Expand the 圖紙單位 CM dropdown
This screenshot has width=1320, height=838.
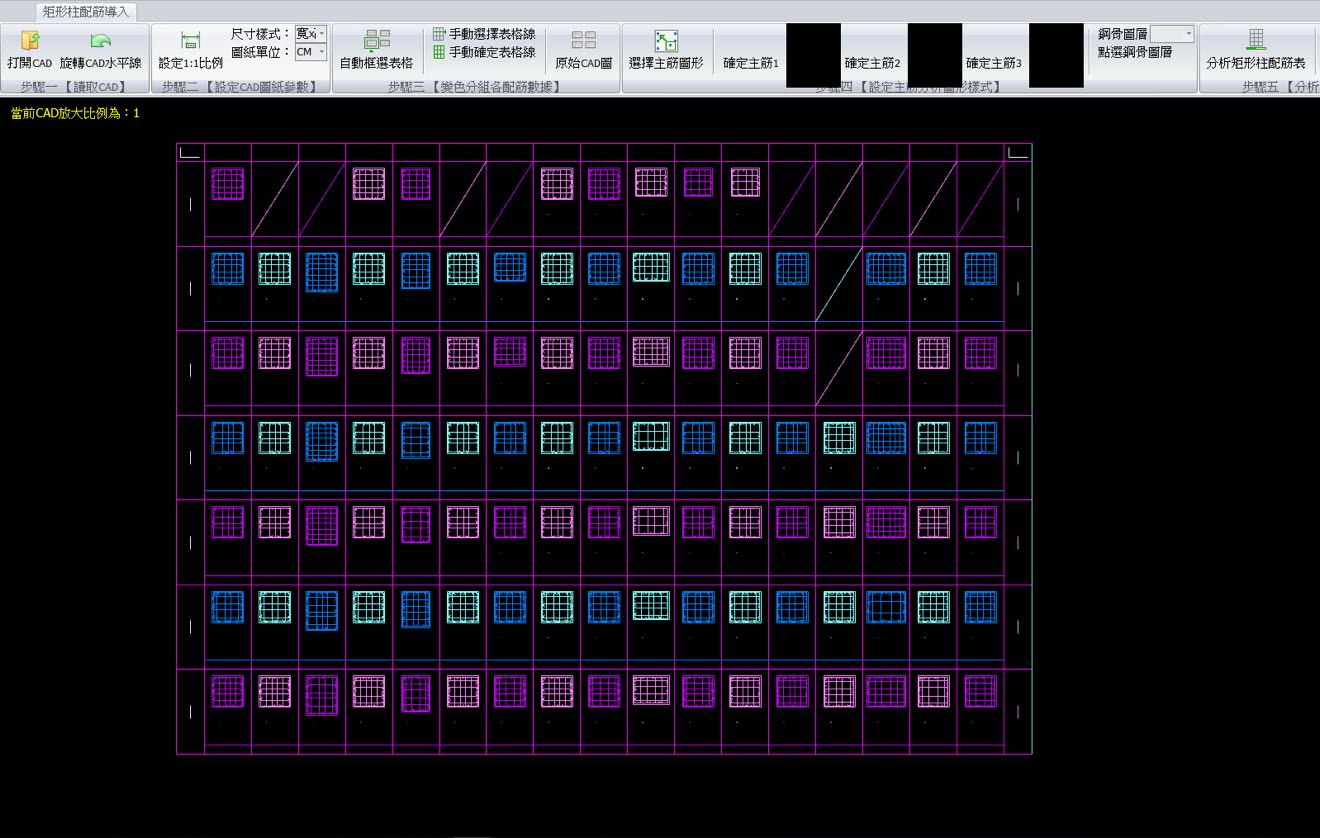pos(311,52)
